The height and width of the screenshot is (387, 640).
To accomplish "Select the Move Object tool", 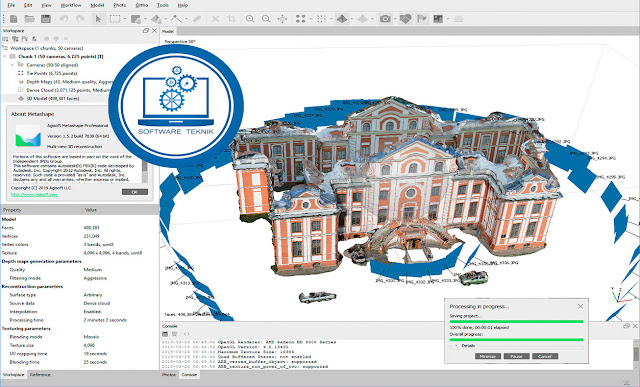I will pos(156,19).
